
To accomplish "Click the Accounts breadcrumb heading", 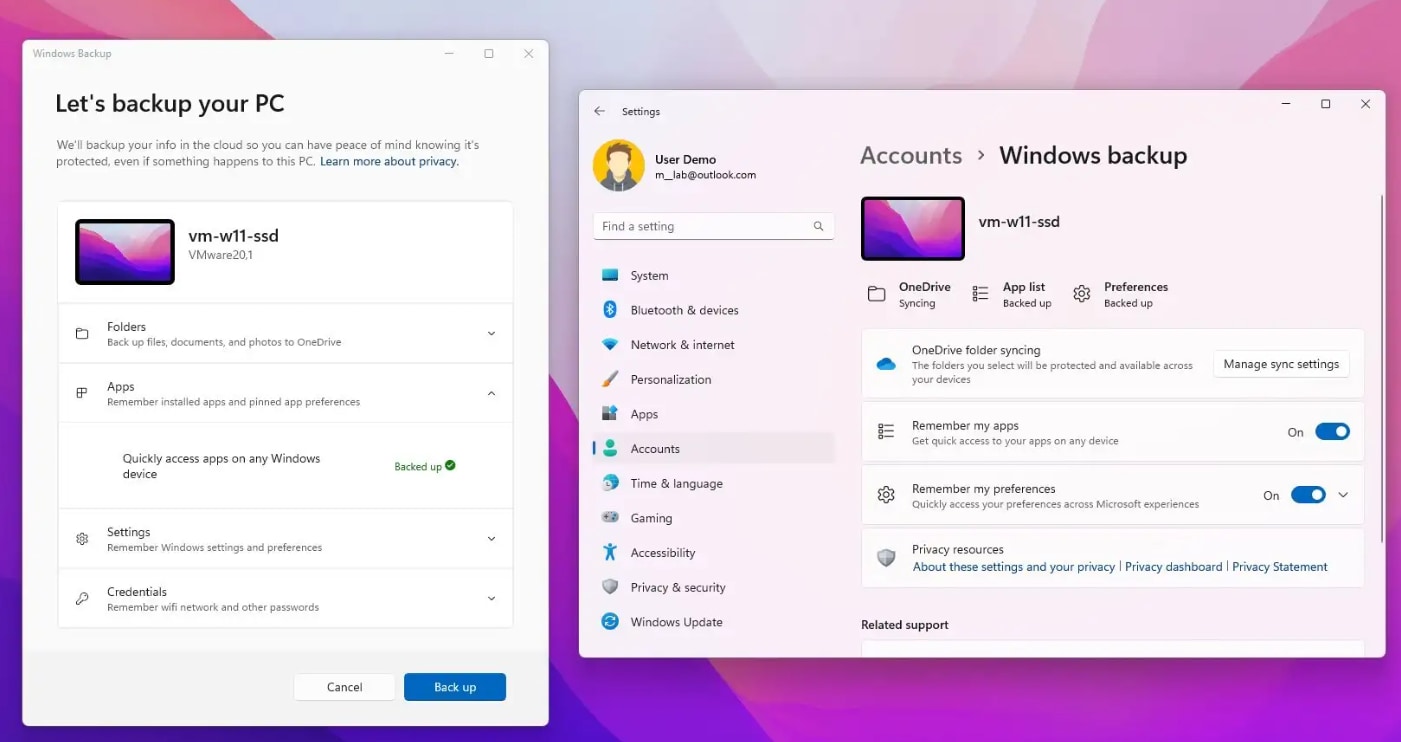I will point(911,156).
